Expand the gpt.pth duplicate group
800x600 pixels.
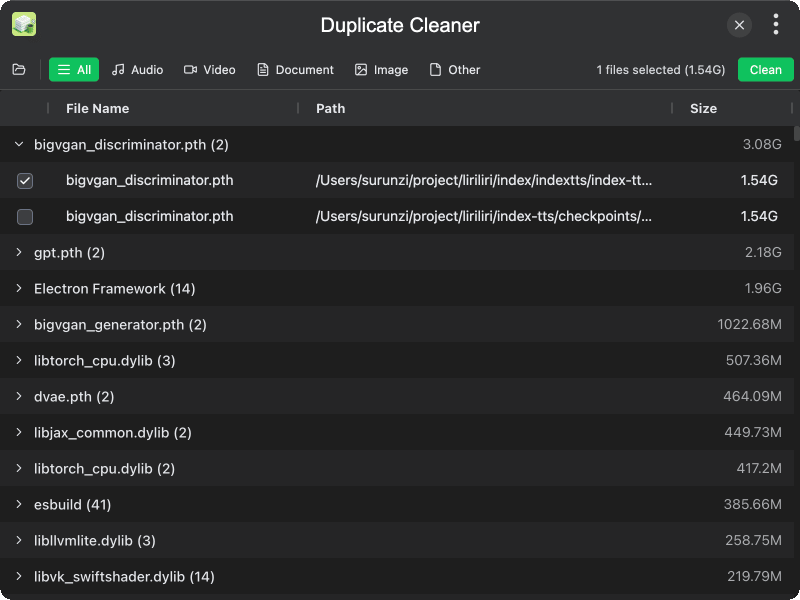[x=19, y=253]
